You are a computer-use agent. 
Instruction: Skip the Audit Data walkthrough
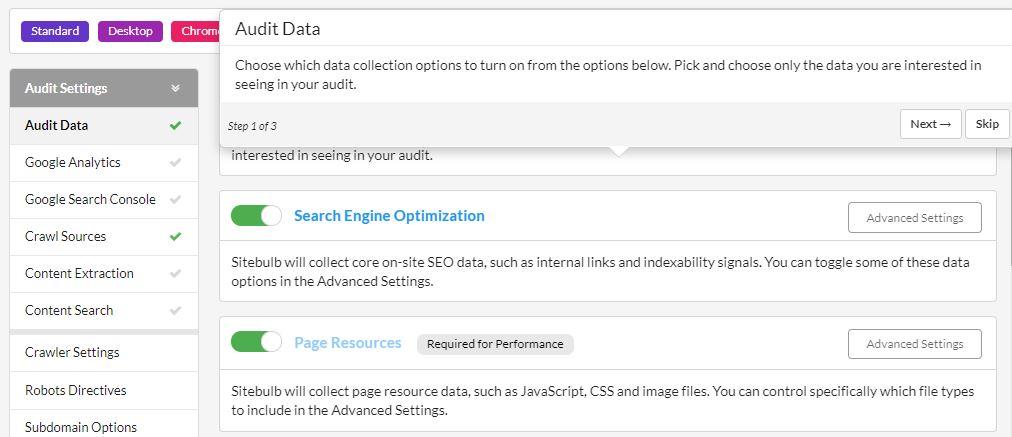(x=987, y=124)
